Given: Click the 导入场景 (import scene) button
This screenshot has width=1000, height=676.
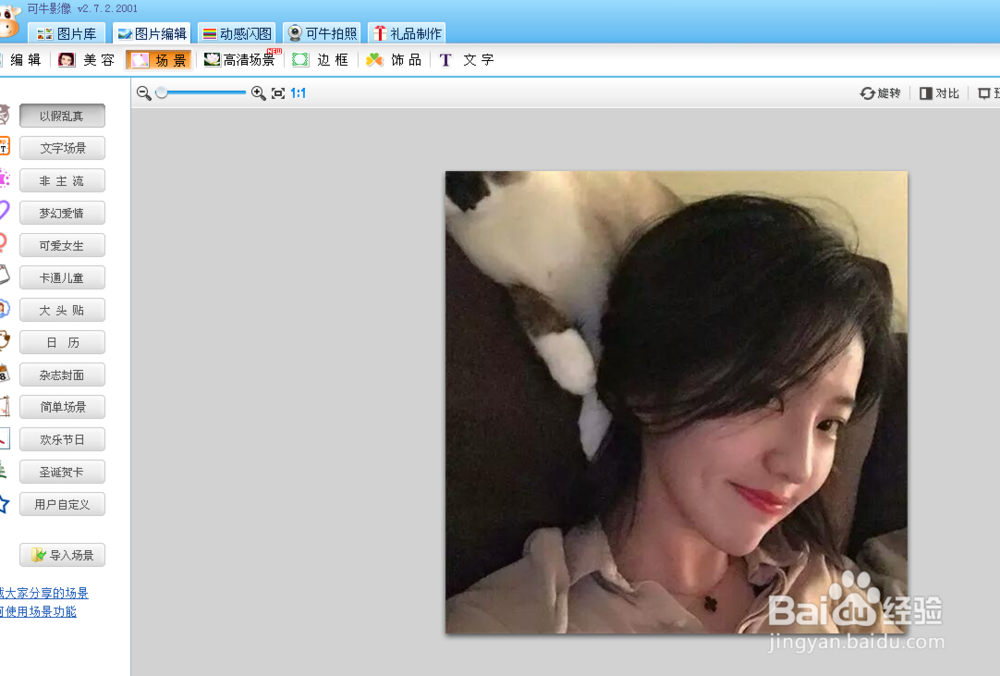Looking at the screenshot, I should click(62, 554).
